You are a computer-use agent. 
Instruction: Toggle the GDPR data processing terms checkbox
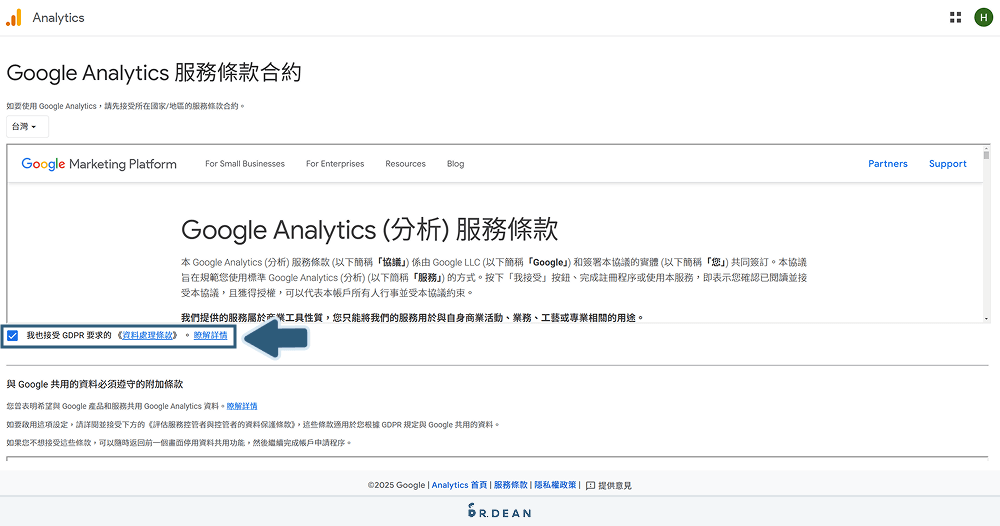(x=13, y=335)
